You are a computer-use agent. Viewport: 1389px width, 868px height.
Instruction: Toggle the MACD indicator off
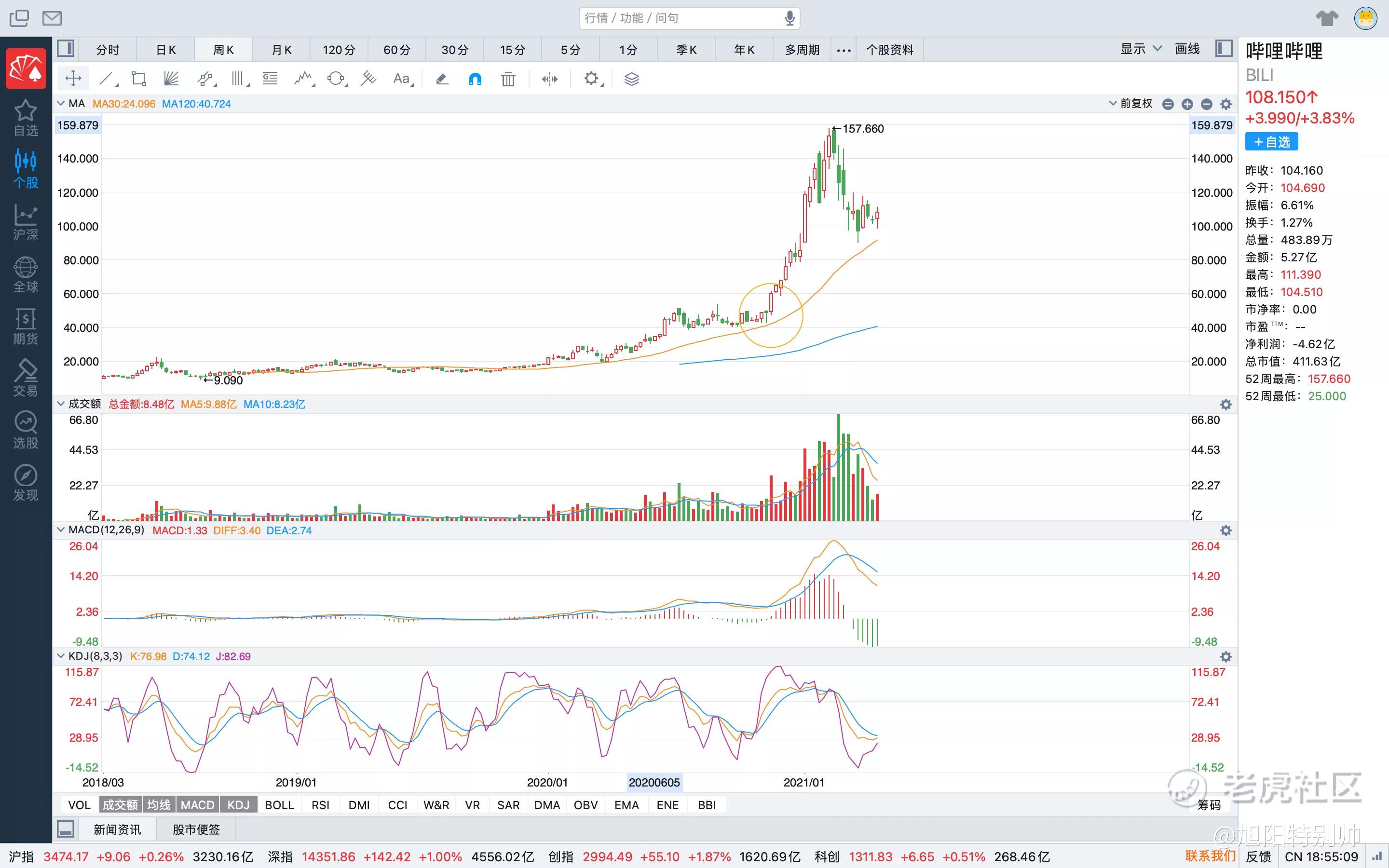[197, 805]
